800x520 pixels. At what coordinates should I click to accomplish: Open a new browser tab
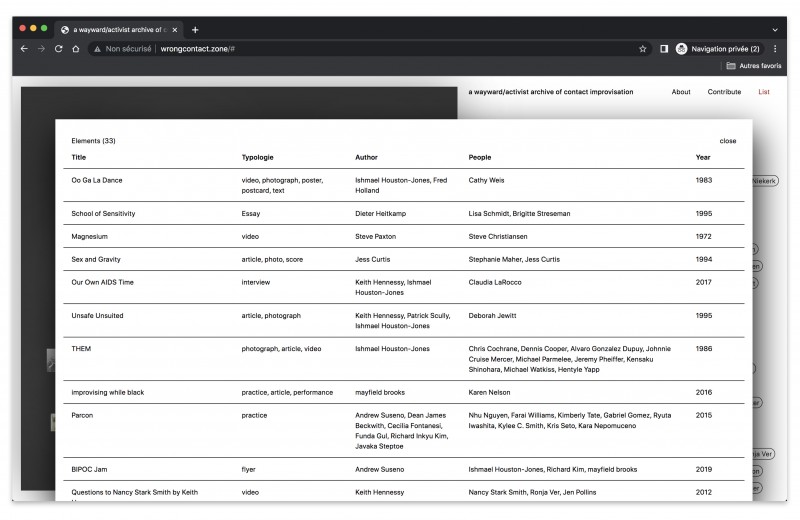point(195,29)
